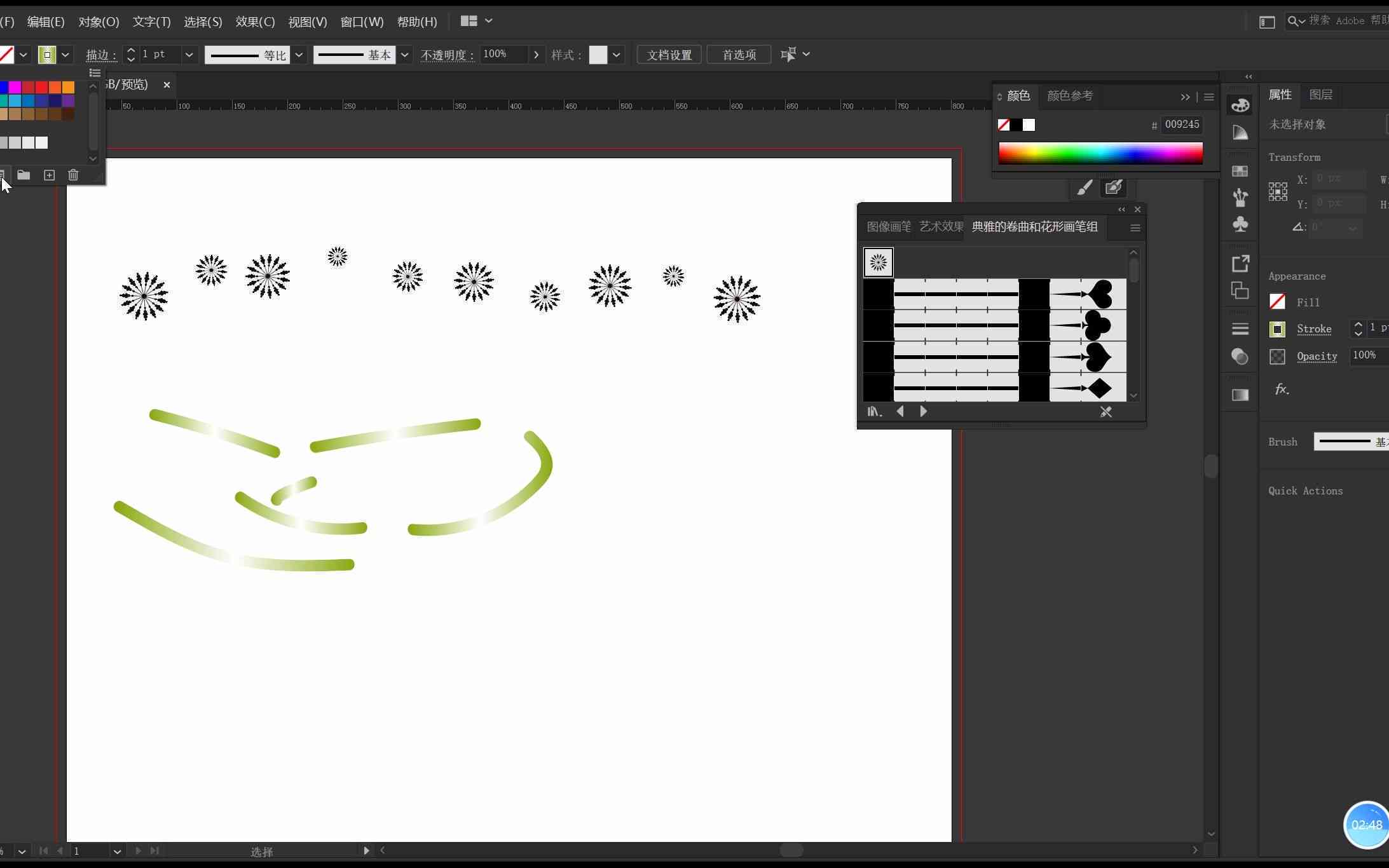Open the Swatches panel icon in dock
This screenshot has width=1389, height=868.
pos(1240,171)
